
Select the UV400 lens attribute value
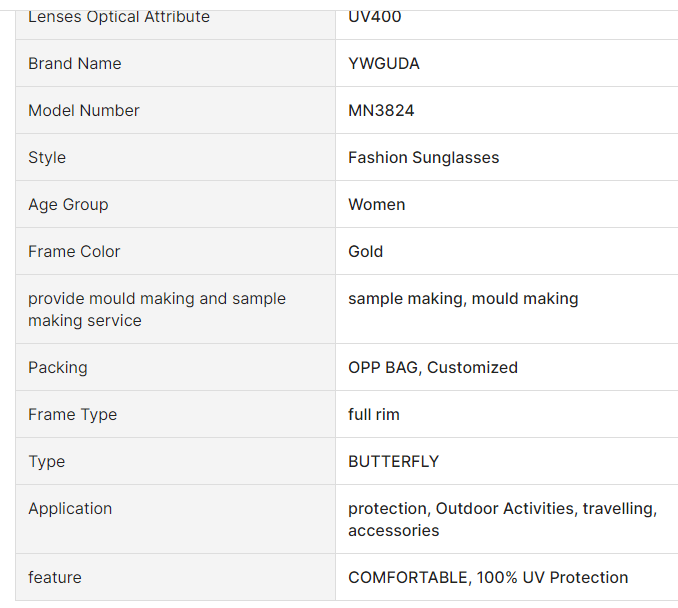point(375,17)
